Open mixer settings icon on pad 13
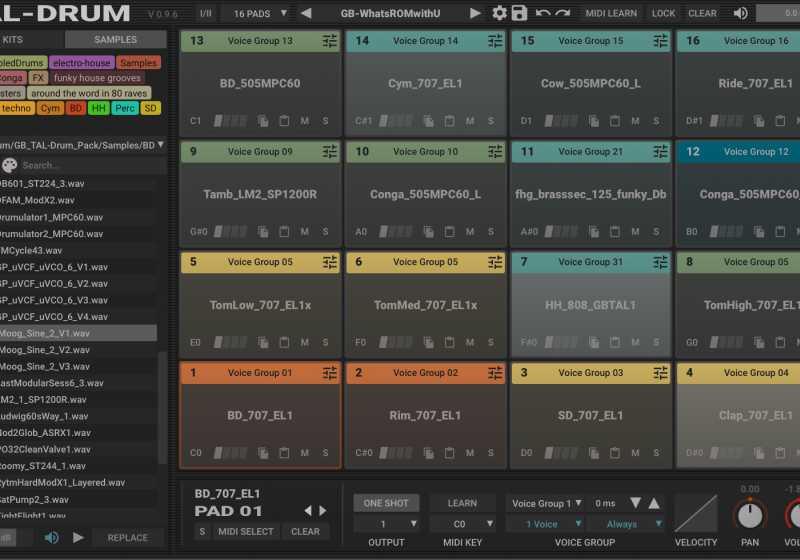Image resolution: width=800 pixels, height=560 pixels. [330, 41]
